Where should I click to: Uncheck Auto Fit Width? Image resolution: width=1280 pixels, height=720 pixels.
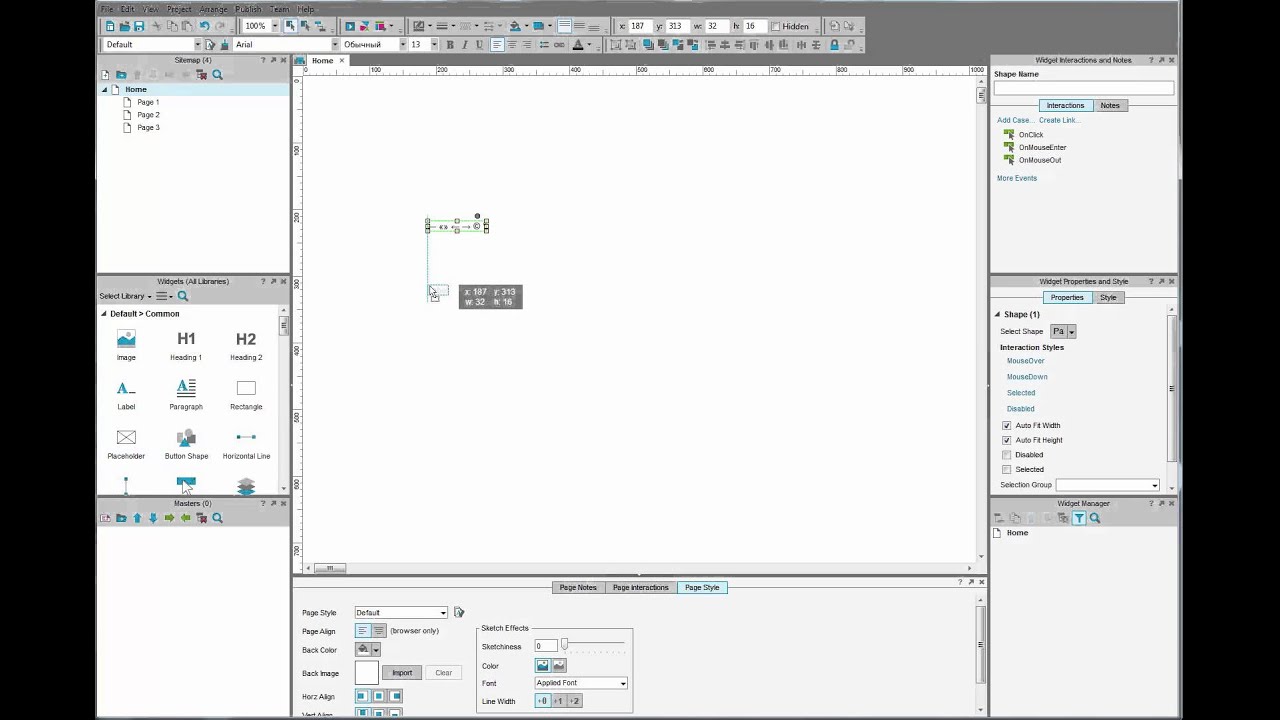pos(1007,425)
